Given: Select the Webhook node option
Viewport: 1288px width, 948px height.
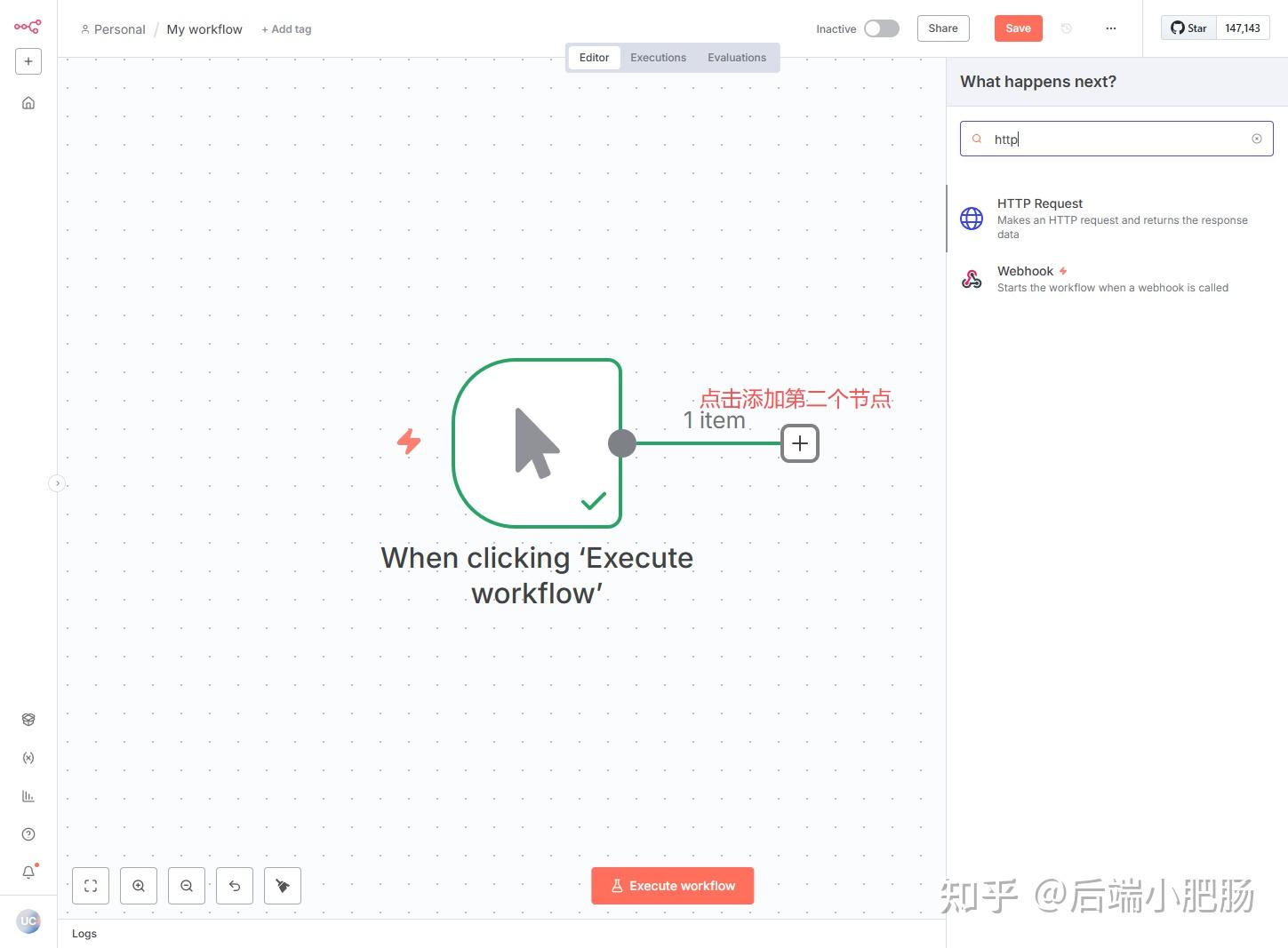Looking at the screenshot, I should (1117, 279).
